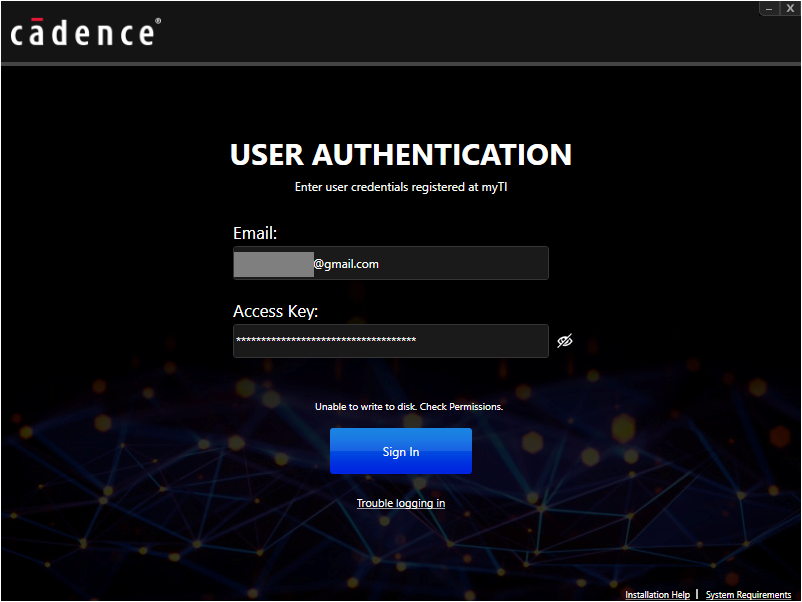Click the slashed-eye icon beside Access Key
The height and width of the screenshot is (602, 802).
click(x=564, y=340)
